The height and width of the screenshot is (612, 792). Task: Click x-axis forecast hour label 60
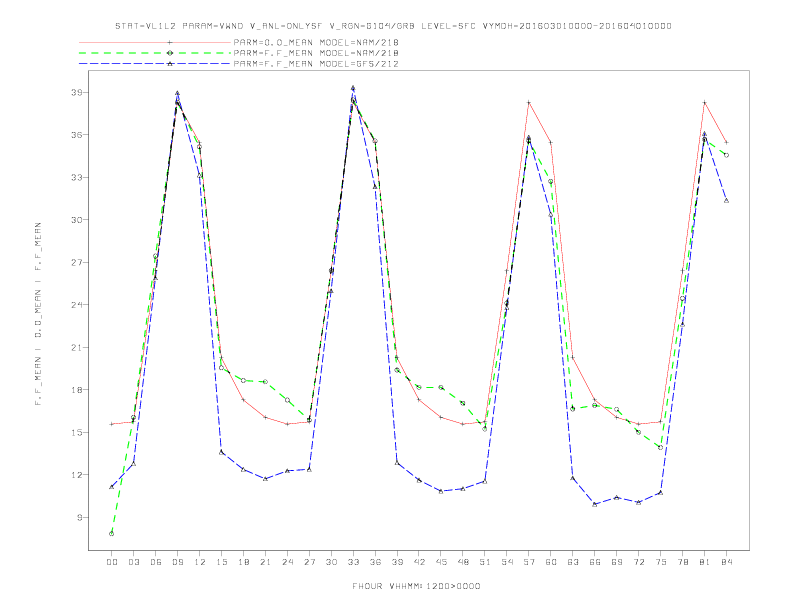[x=551, y=562]
